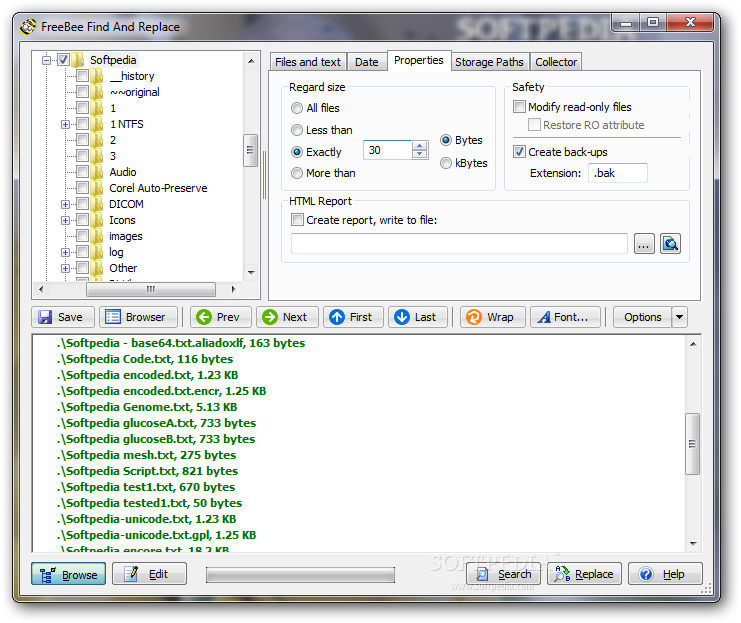
Task: Select the Properties tab
Action: click(x=419, y=61)
